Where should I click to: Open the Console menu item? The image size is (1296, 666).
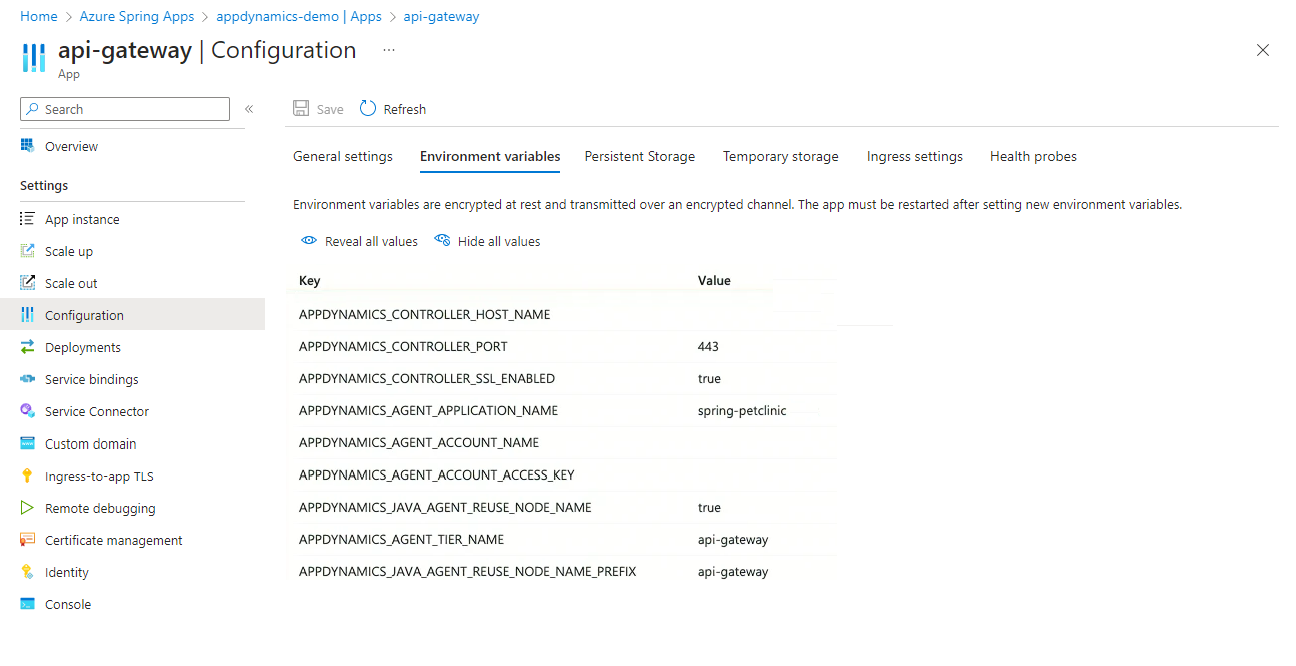(67, 604)
